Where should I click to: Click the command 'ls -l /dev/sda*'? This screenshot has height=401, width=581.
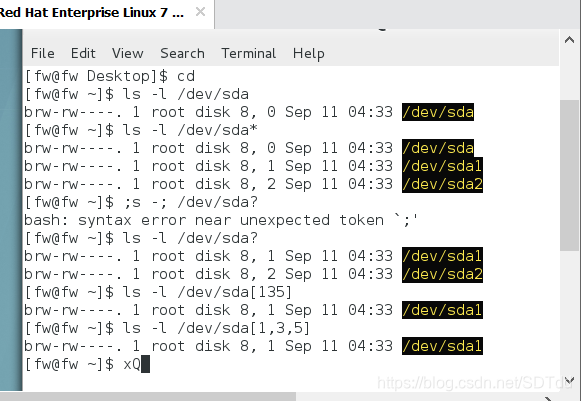tap(190, 130)
